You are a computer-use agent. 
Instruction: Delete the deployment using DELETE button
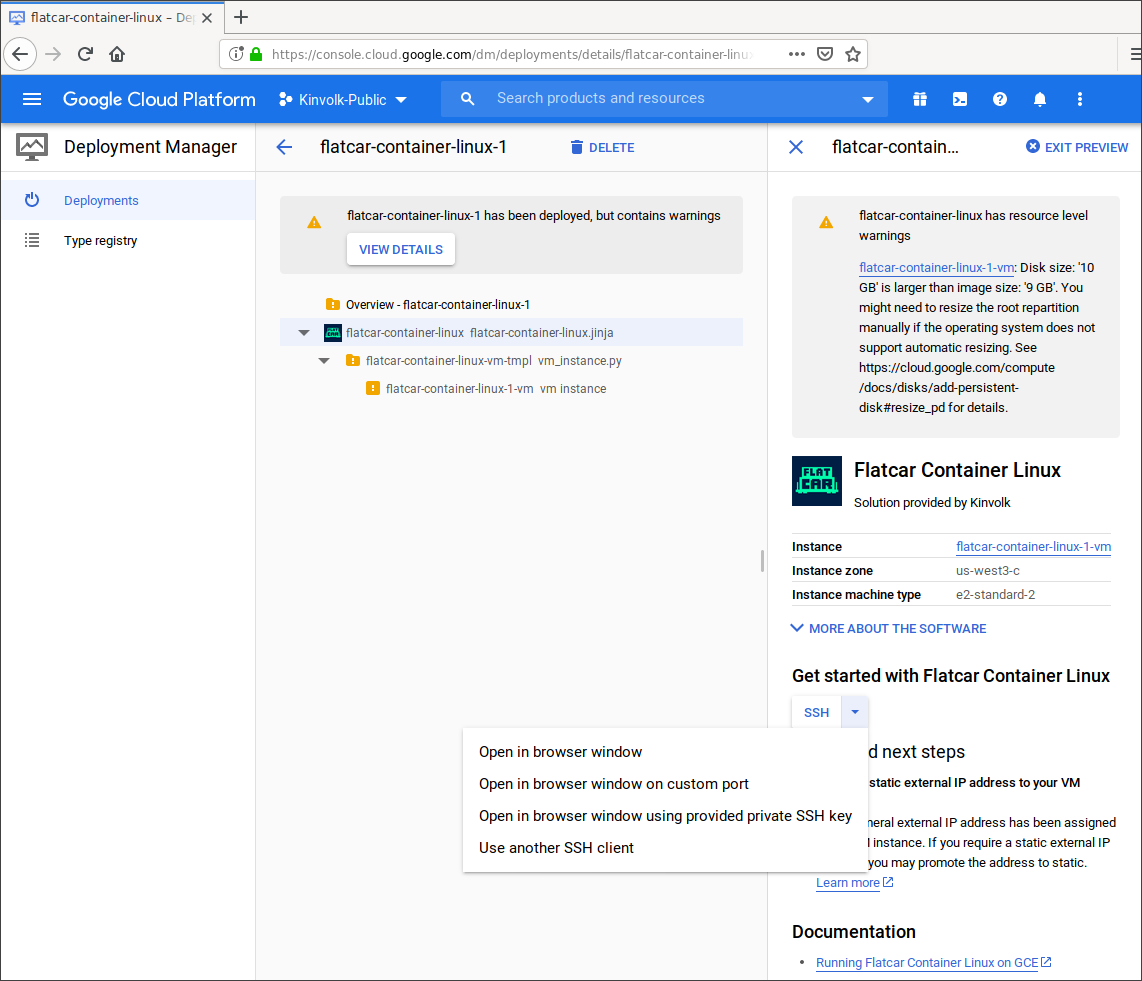[602, 147]
